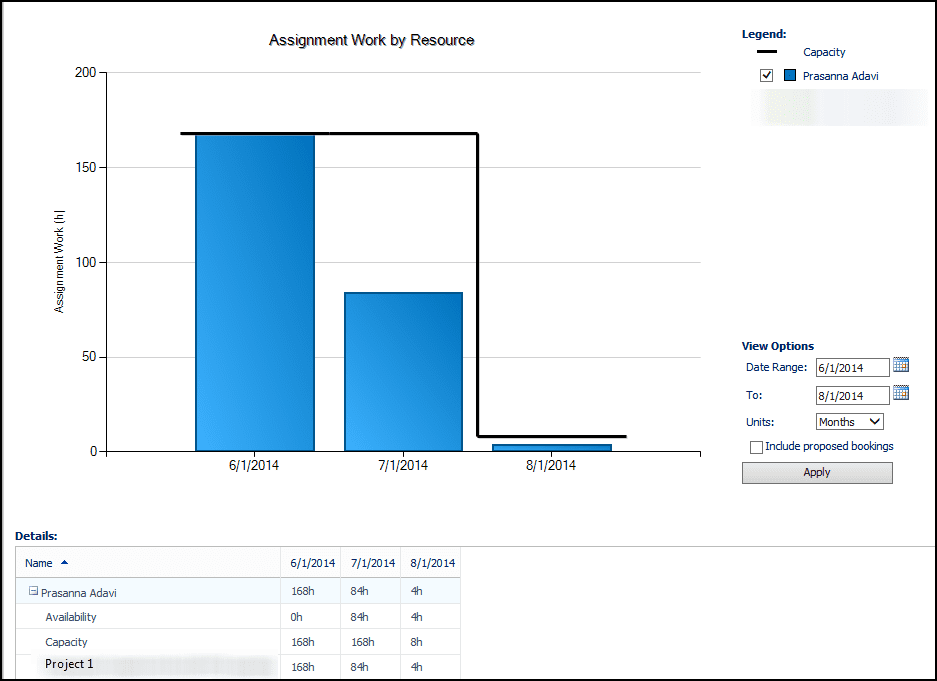Select the 7/1/2014 chart bar
937x681 pixels.
[x=403, y=372]
